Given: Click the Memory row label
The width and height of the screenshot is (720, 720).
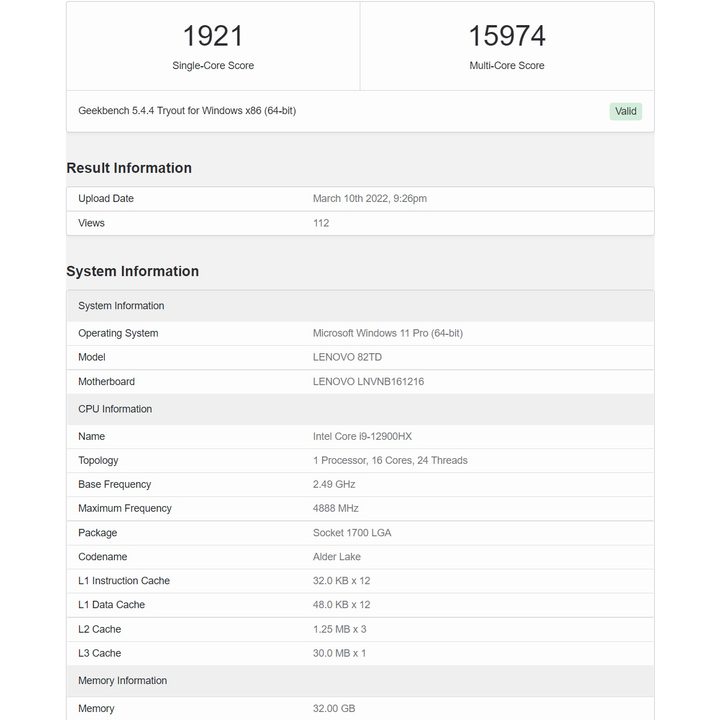Looking at the screenshot, I should (96, 709).
